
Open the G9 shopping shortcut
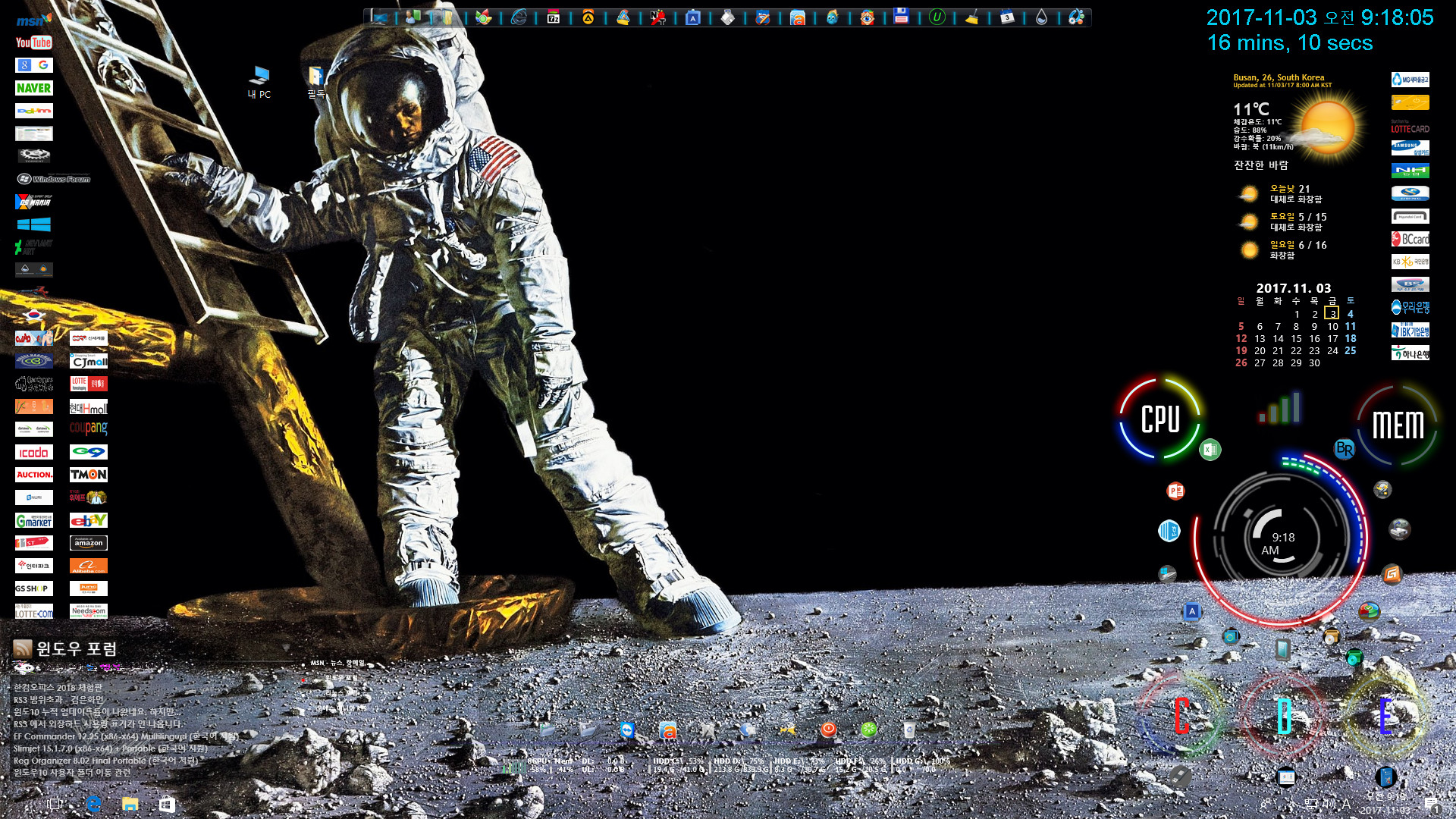[x=89, y=452]
